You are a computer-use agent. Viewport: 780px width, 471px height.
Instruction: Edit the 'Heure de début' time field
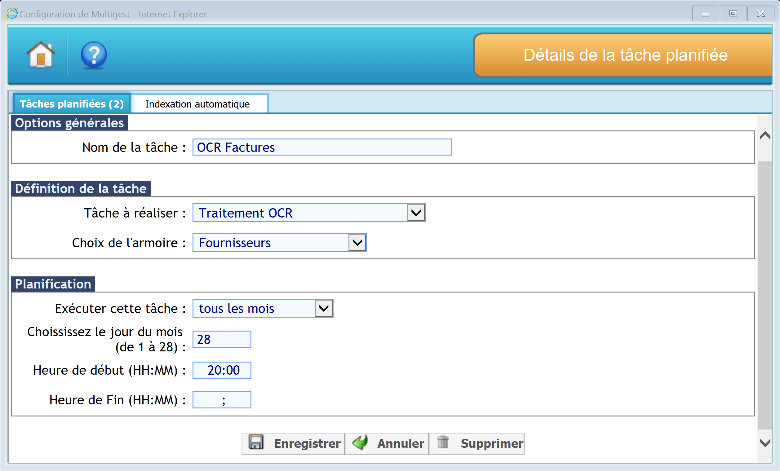point(221,370)
